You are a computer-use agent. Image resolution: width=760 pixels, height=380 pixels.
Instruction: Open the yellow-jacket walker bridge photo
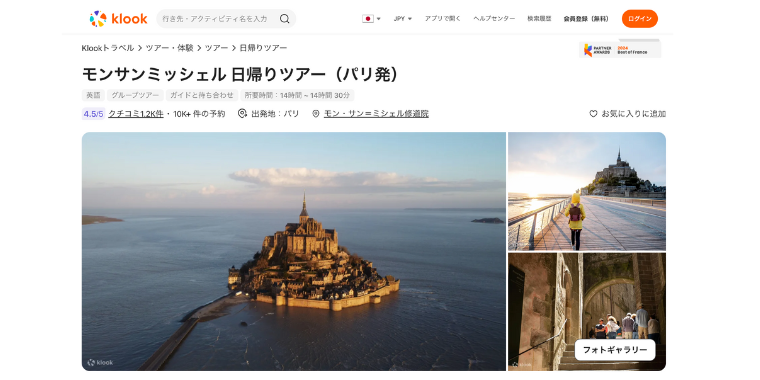tap(587, 191)
